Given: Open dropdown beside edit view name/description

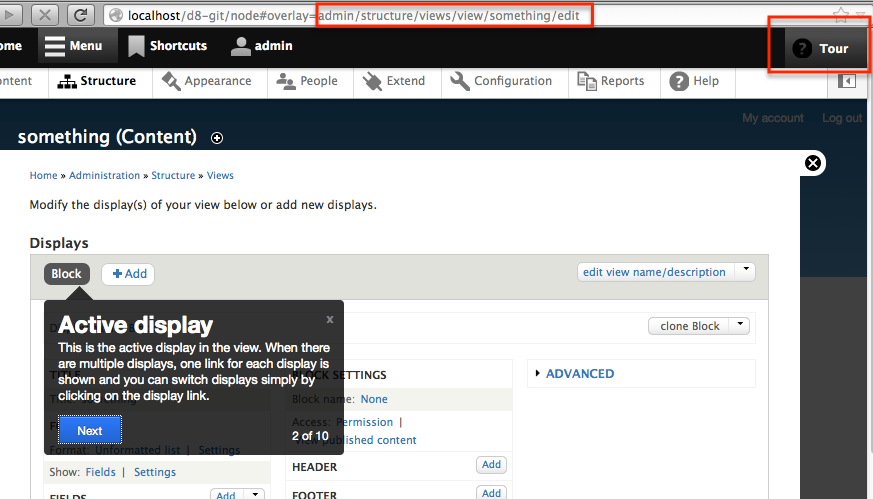Looking at the screenshot, I should point(746,271).
